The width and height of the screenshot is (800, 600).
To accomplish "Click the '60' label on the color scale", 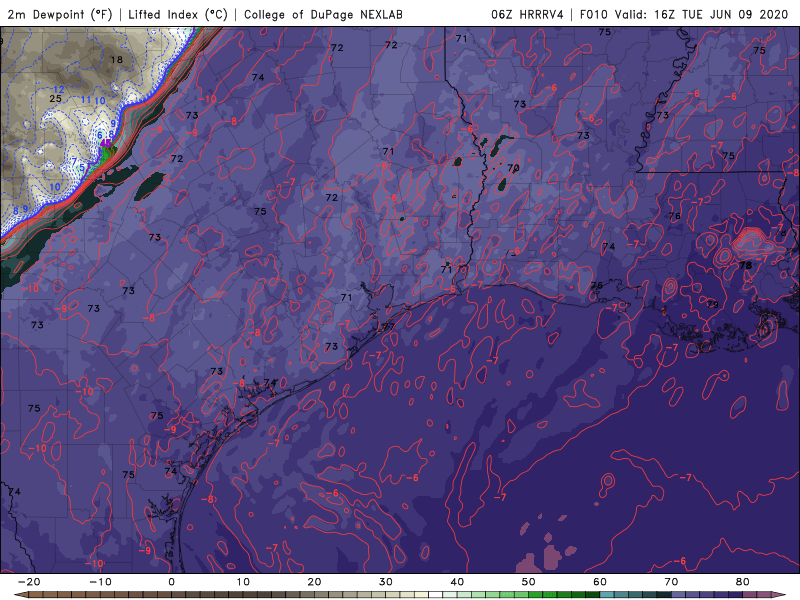I will click(x=600, y=582).
